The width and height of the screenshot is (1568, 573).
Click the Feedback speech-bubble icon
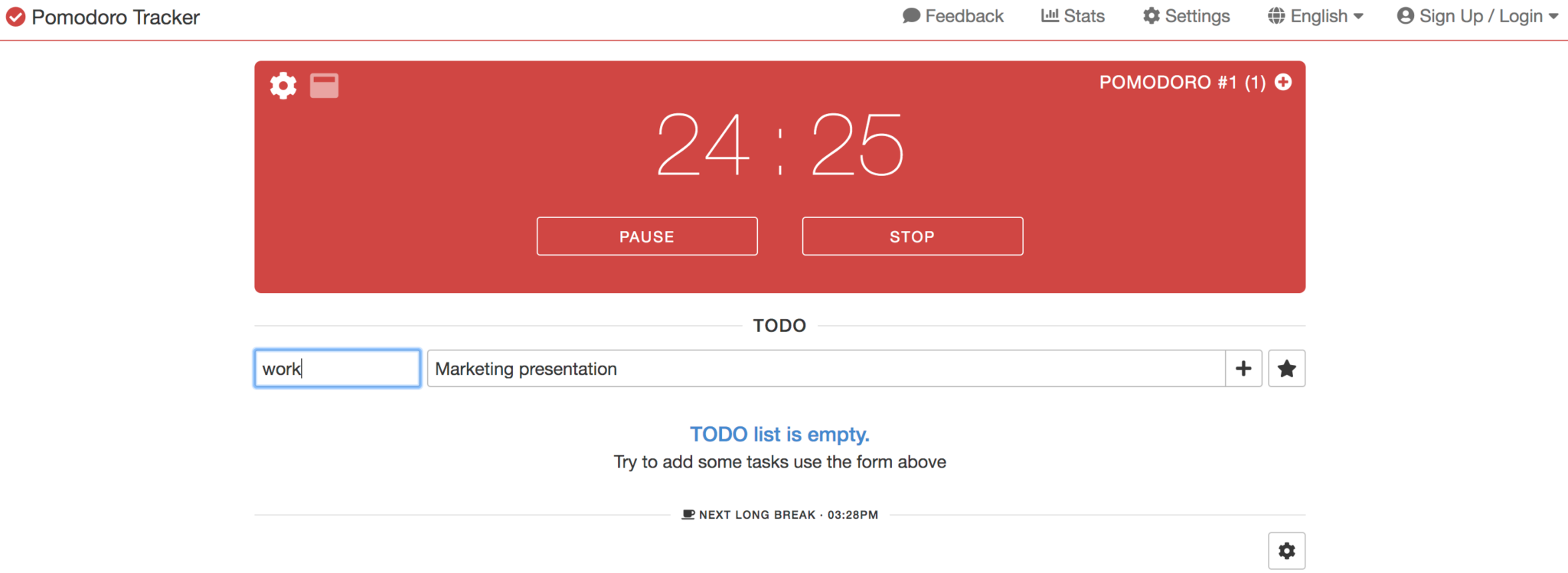click(x=911, y=15)
